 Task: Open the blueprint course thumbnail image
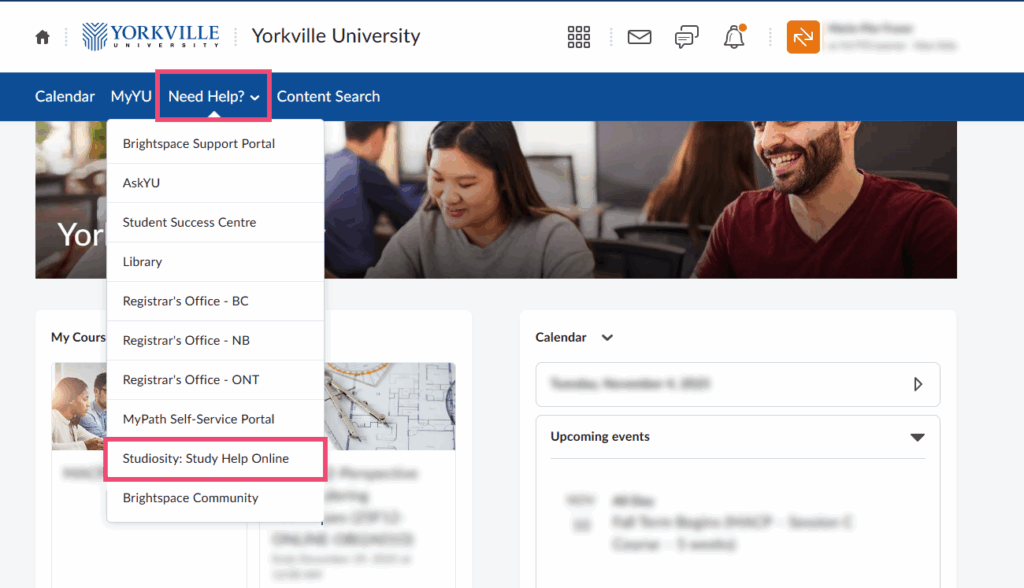(x=390, y=405)
